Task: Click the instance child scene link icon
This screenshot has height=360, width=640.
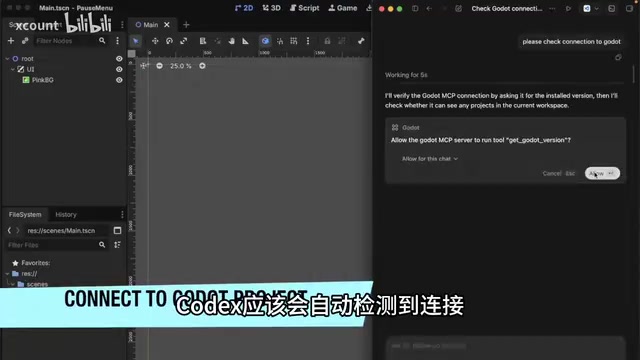Action: (x=25, y=41)
